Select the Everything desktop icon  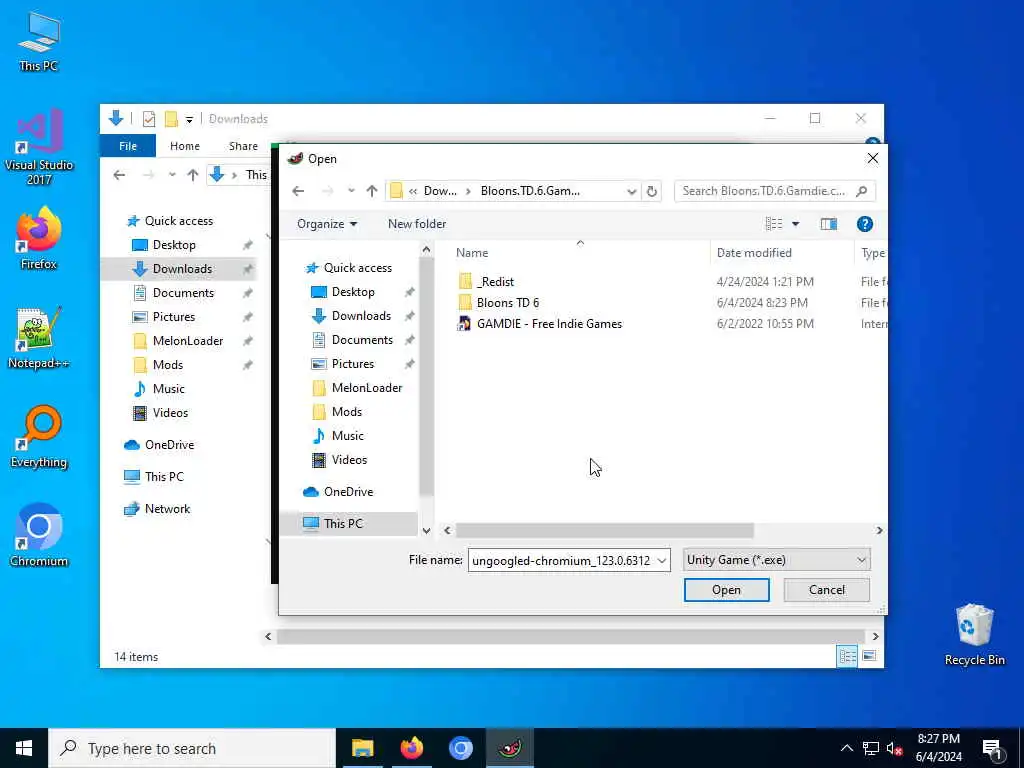39,437
